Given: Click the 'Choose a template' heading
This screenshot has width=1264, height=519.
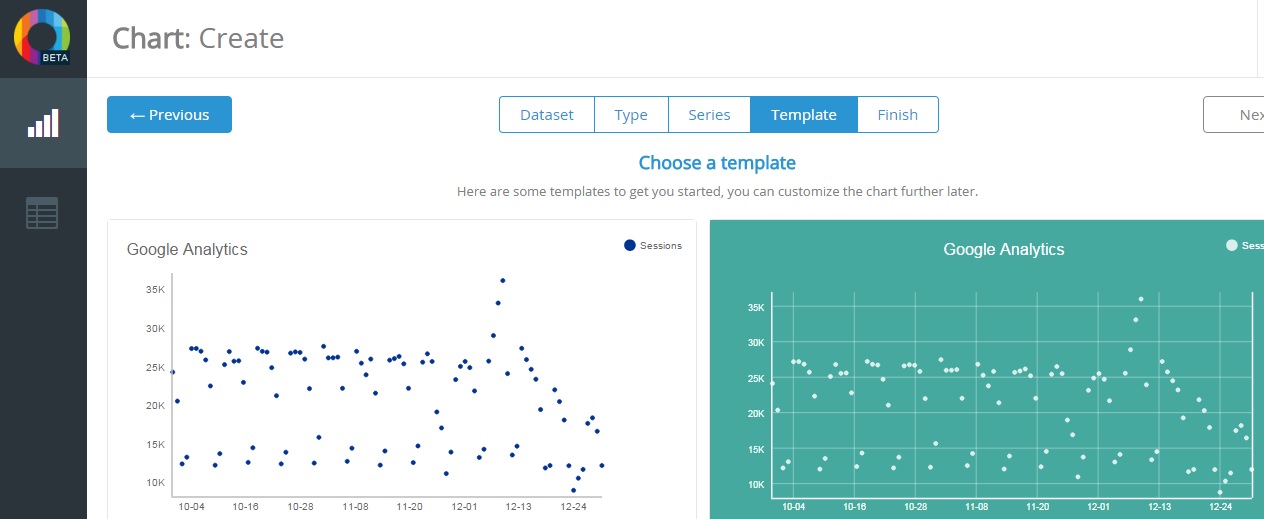Looking at the screenshot, I should coord(717,163).
